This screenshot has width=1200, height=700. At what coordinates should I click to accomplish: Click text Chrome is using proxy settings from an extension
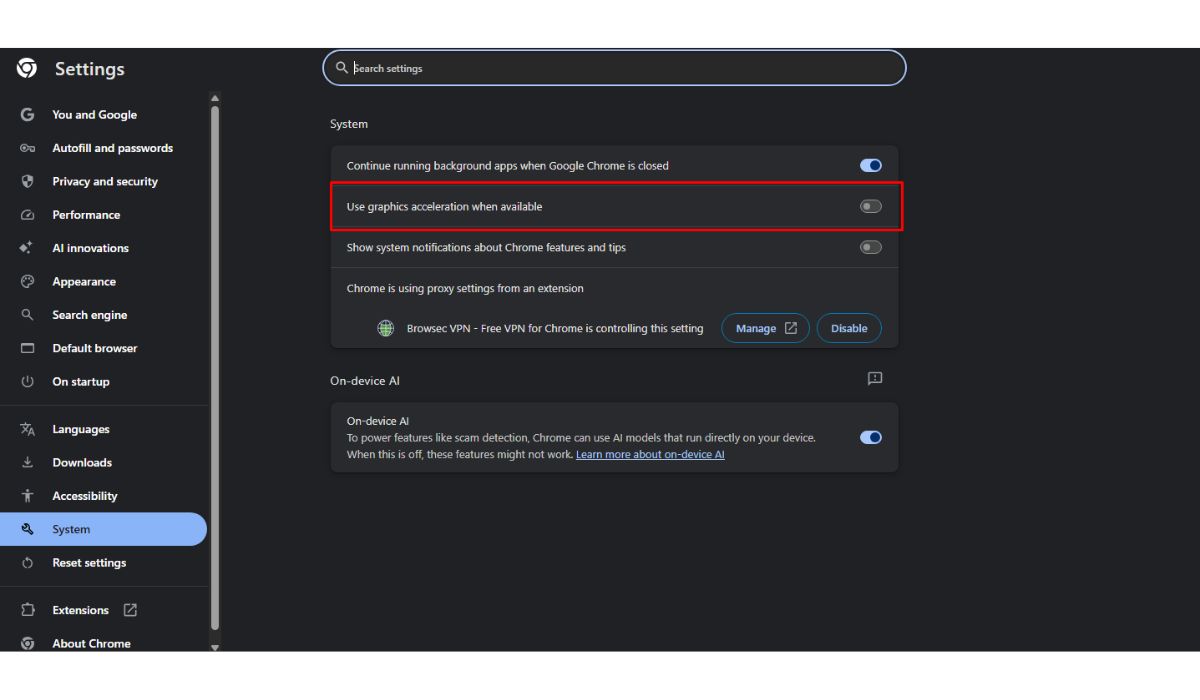pyautogui.click(x=465, y=288)
